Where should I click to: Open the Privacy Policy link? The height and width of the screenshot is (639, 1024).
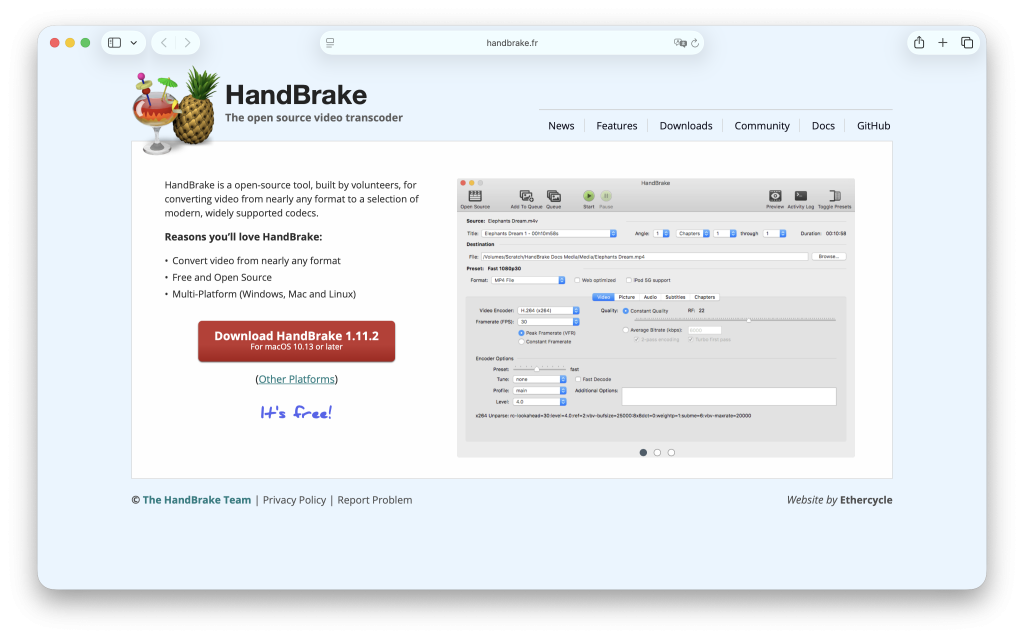294,500
